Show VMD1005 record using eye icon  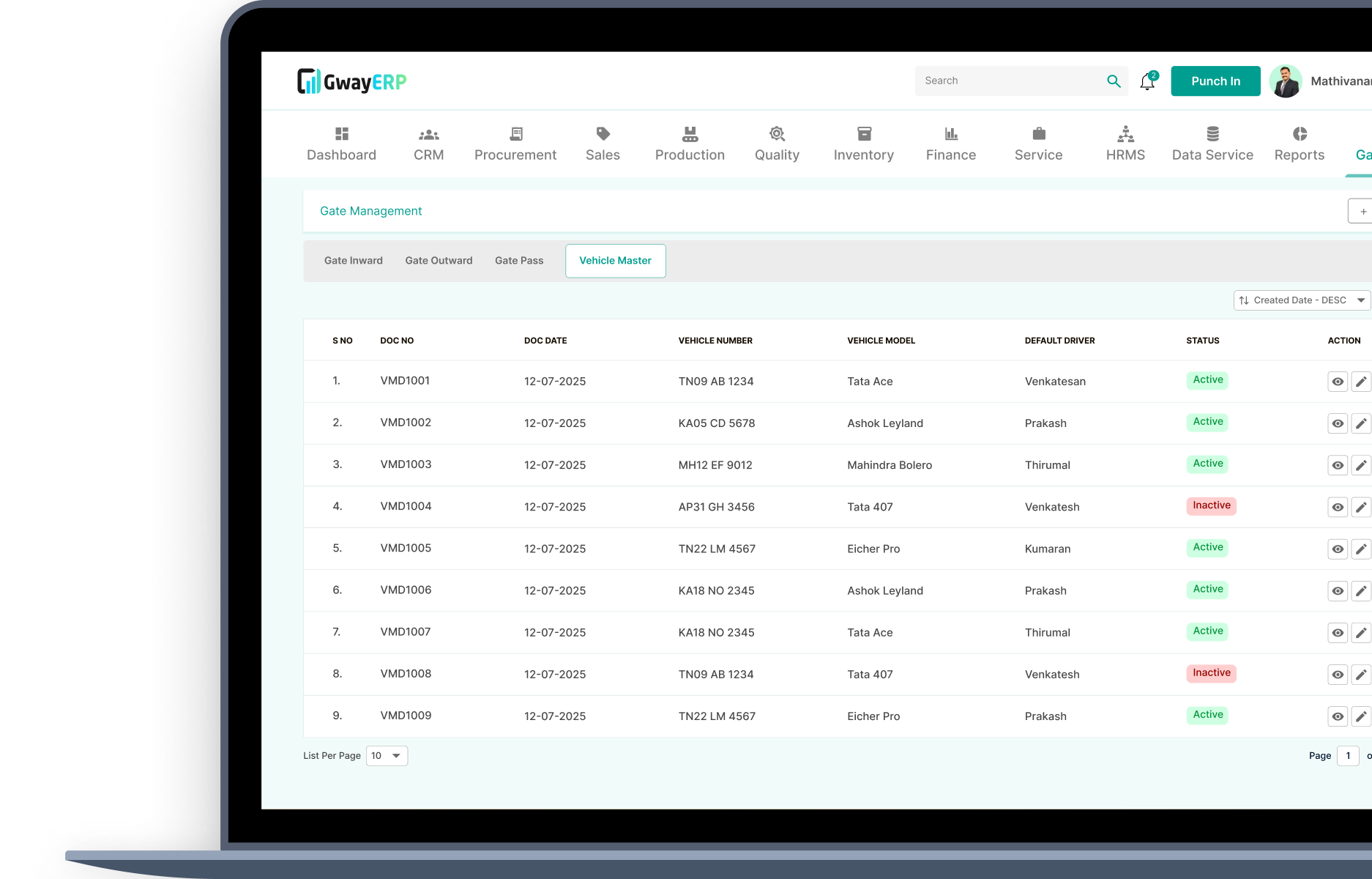[x=1338, y=549]
